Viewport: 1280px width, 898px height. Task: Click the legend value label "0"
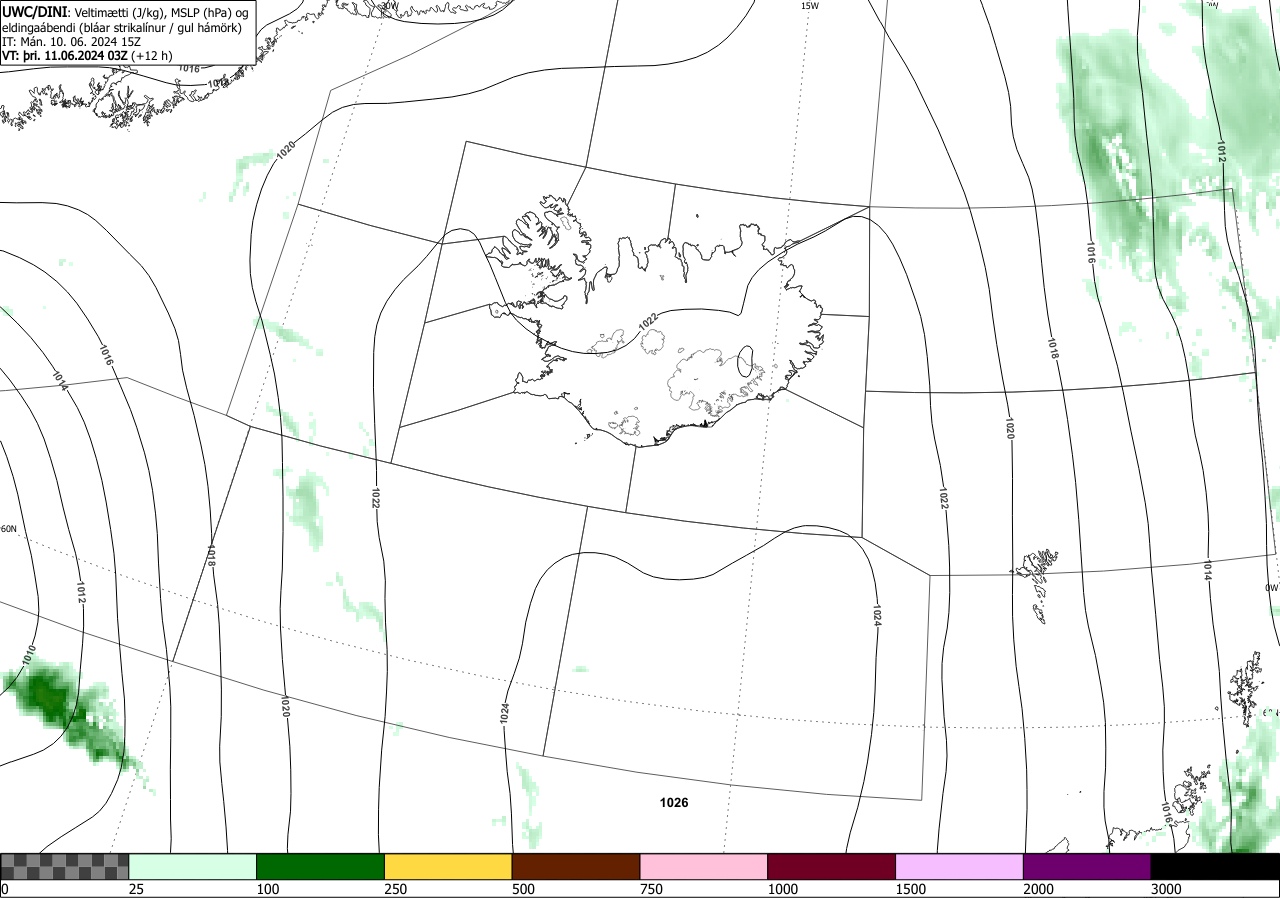tap(5, 889)
